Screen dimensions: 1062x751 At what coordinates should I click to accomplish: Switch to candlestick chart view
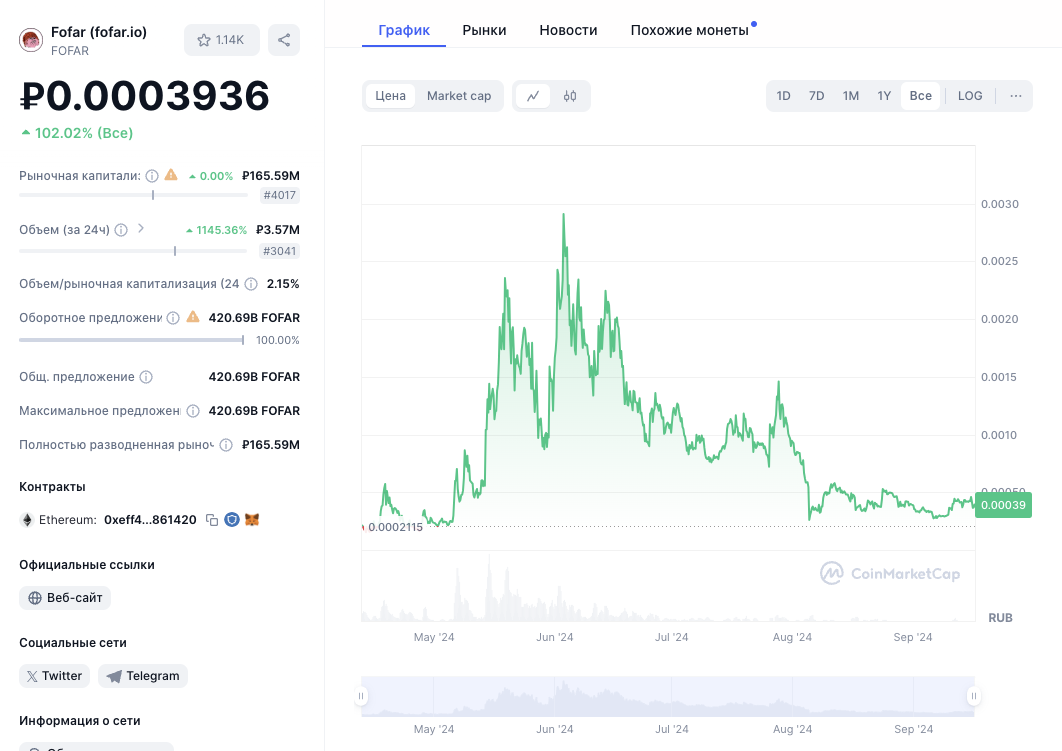(x=570, y=96)
